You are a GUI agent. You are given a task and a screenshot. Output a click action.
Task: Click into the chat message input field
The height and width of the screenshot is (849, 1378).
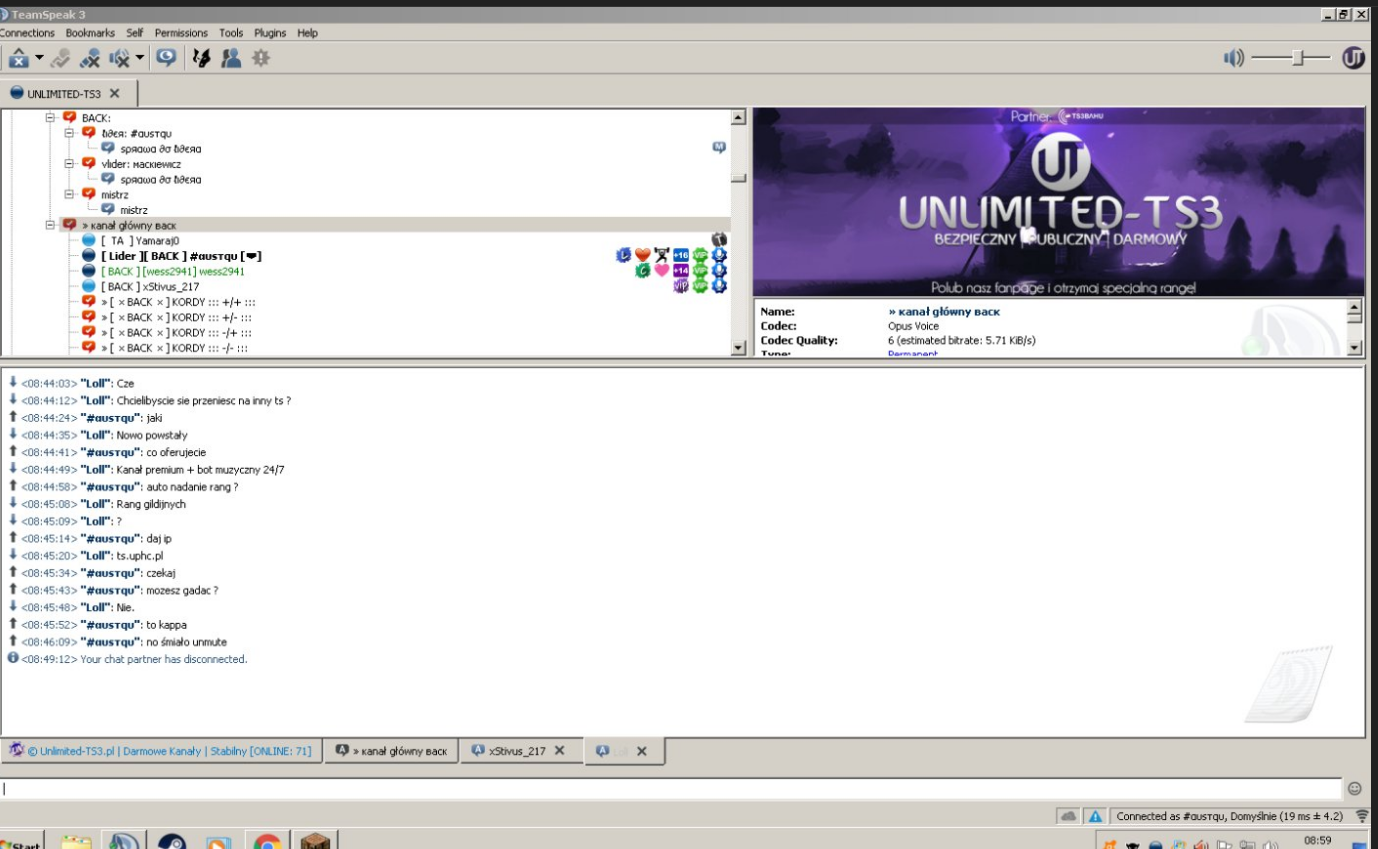point(670,788)
